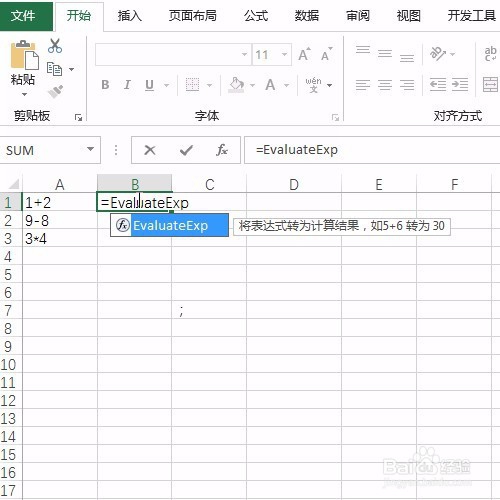Click cell A1 containing 1+2

click(60, 202)
